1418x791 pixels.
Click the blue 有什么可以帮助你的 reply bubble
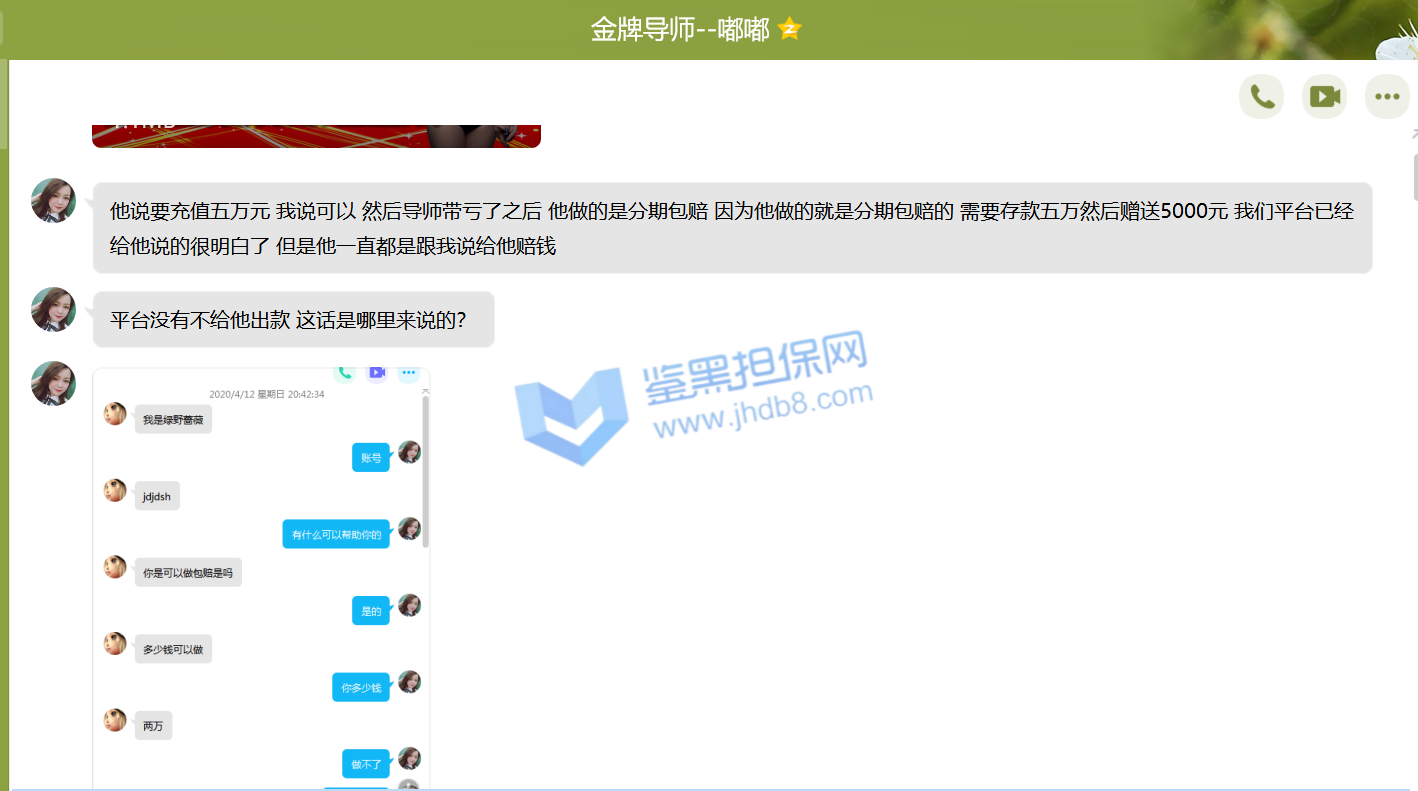[336, 534]
